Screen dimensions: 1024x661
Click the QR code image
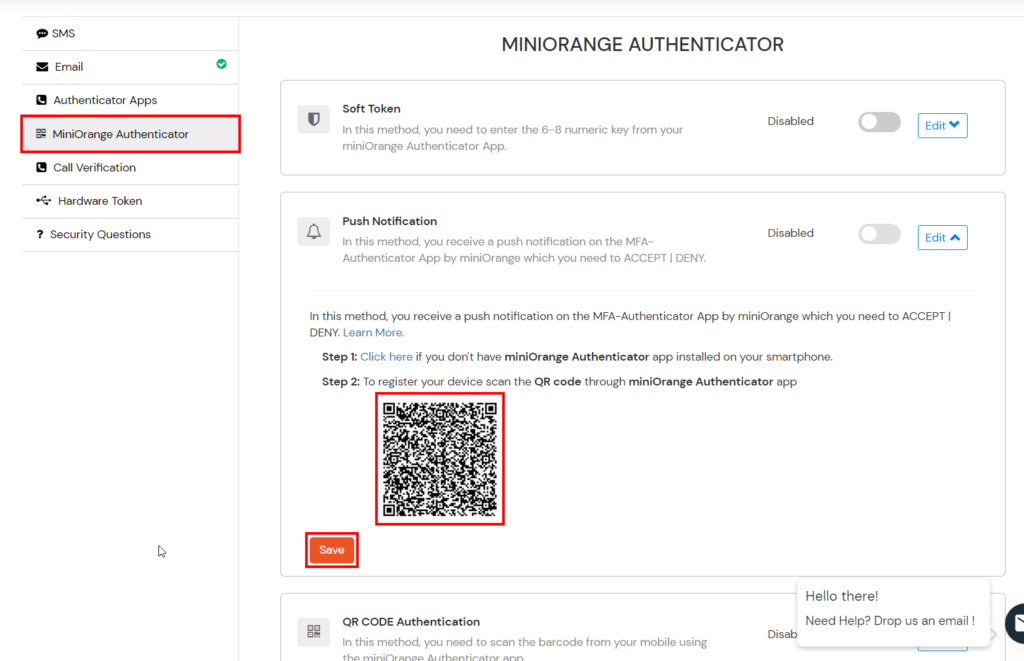tap(440, 459)
